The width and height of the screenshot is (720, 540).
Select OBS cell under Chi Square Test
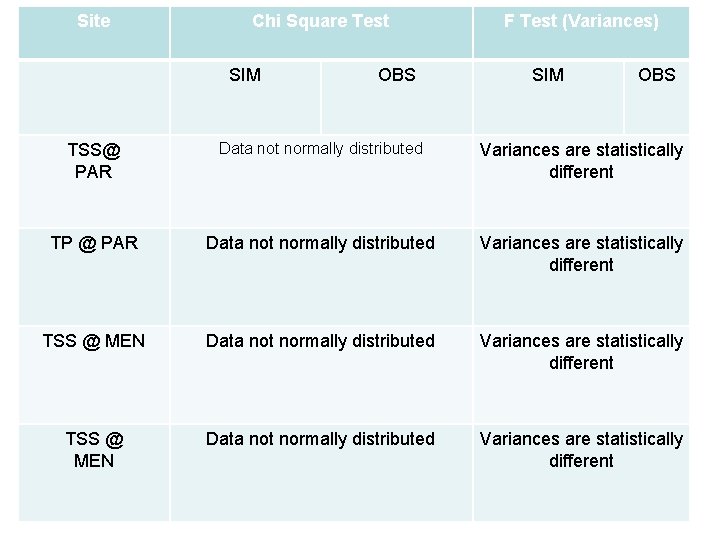[397, 97]
